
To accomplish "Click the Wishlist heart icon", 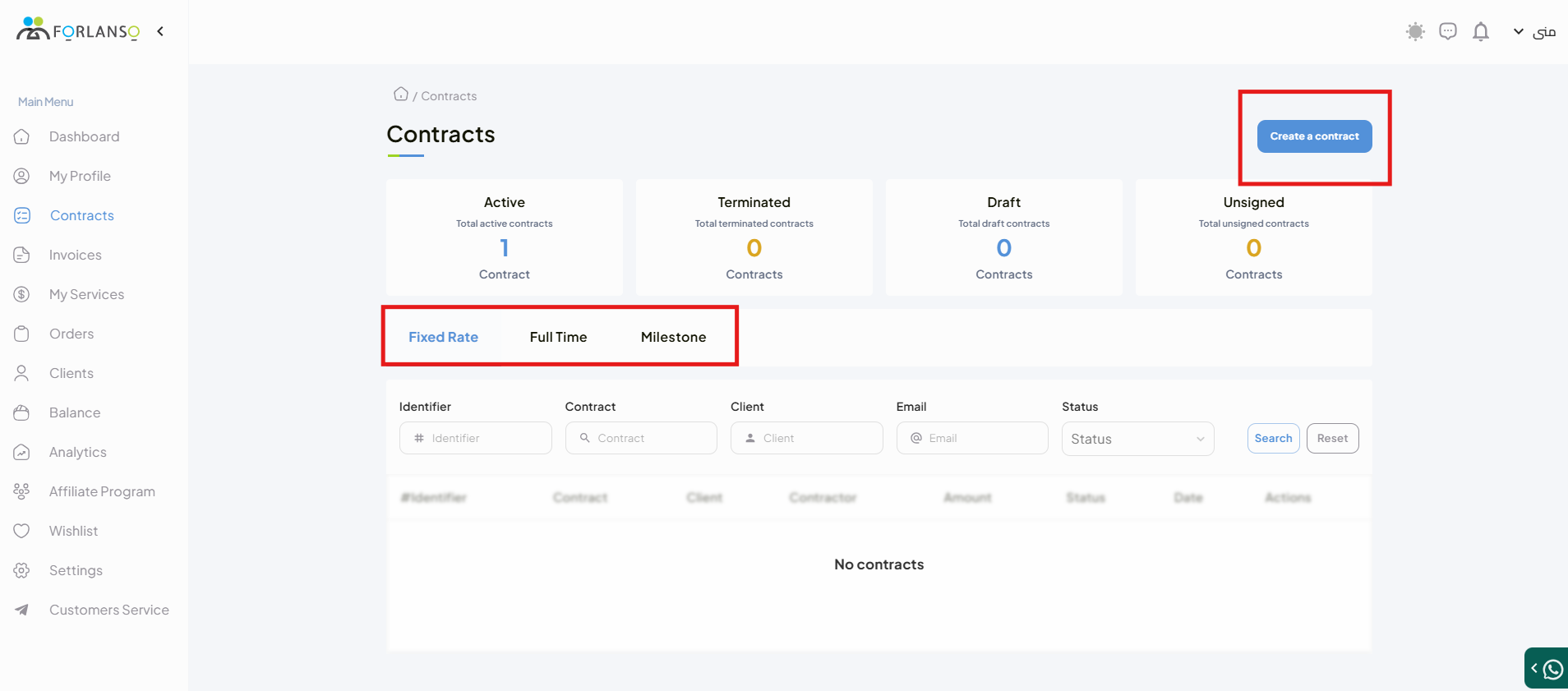I will [x=22, y=531].
